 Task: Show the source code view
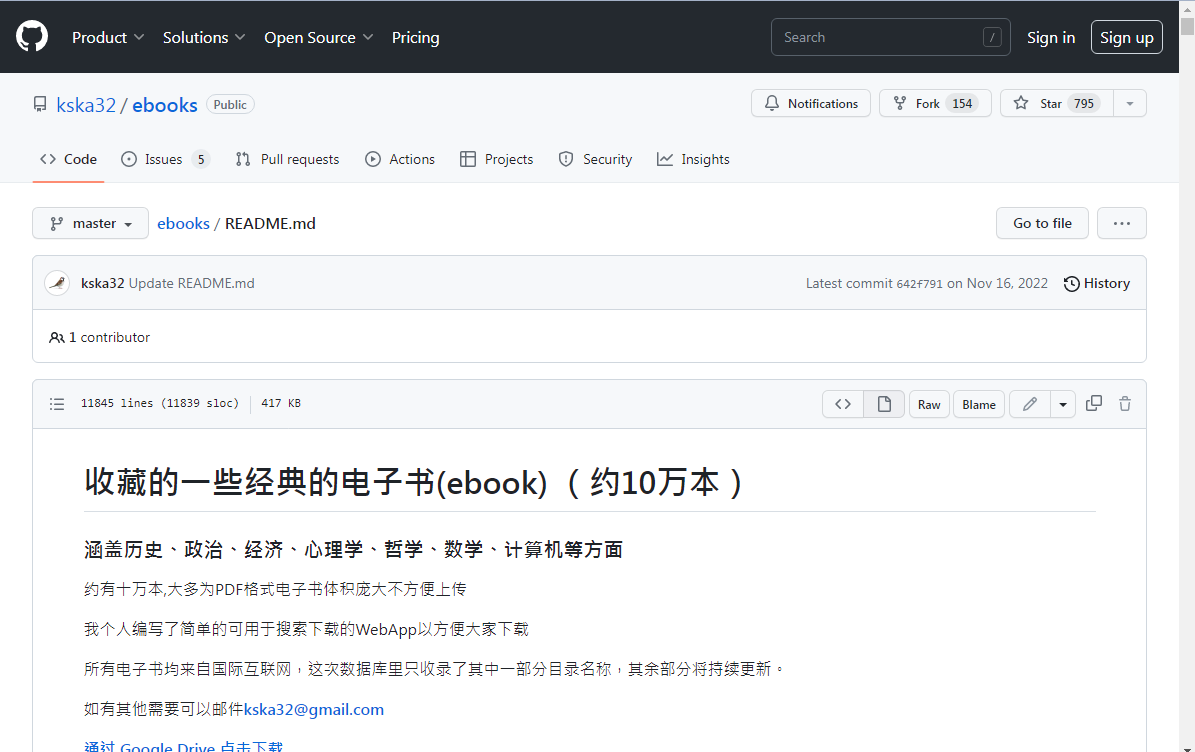[x=843, y=404]
